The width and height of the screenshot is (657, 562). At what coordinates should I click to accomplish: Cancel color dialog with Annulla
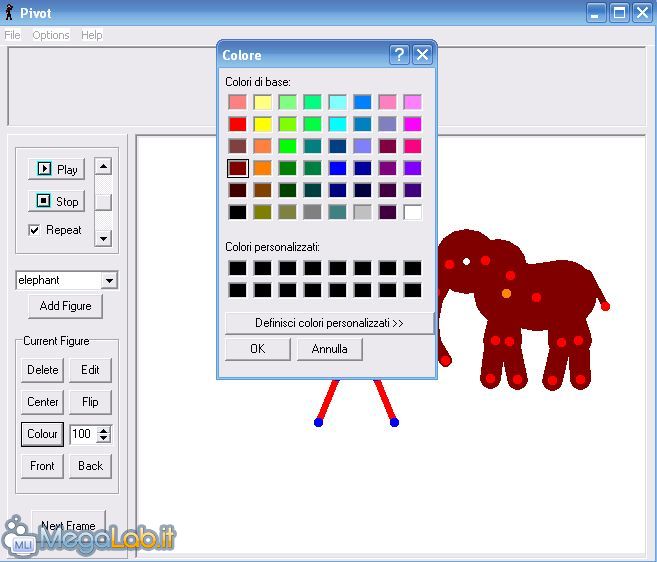coord(329,349)
